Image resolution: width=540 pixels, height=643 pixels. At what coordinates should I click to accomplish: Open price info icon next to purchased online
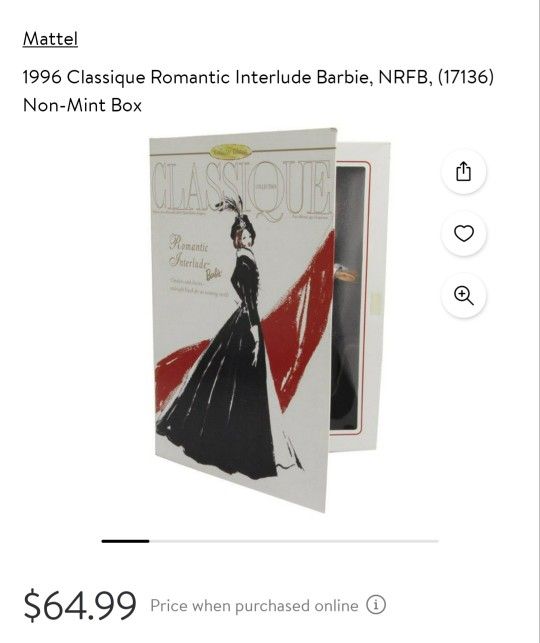(376, 605)
